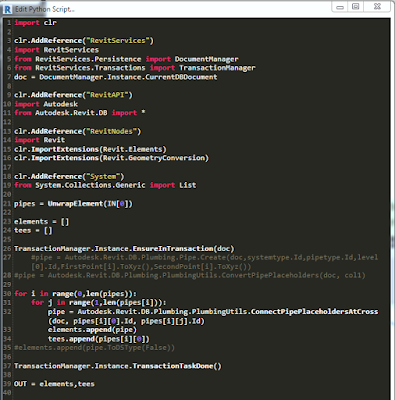Click the Revit R icon in title bar
Image resolution: width=395 pixels, height=400 pixels.
coord(7,9)
